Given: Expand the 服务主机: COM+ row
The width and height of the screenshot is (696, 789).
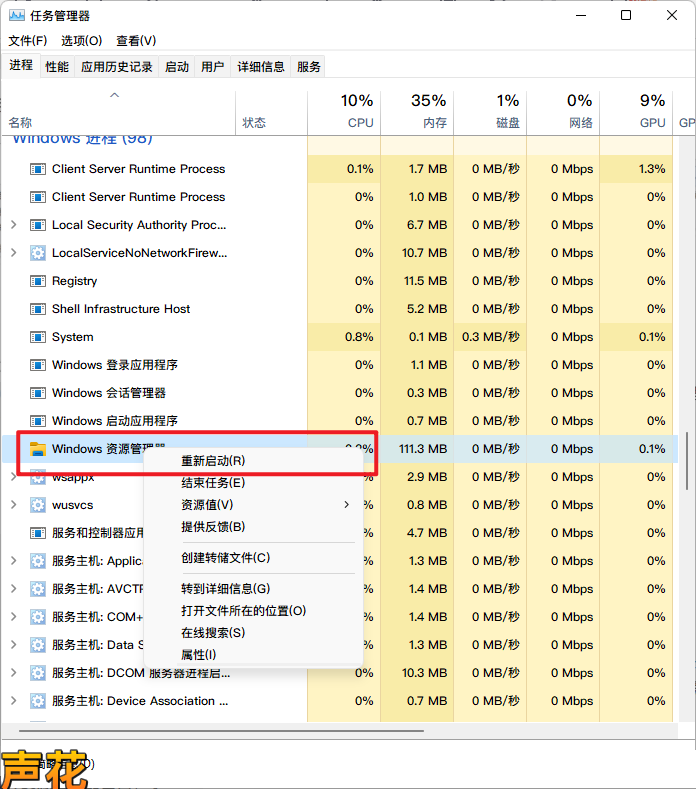Looking at the screenshot, I should pyautogui.click(x=14, y=617).
